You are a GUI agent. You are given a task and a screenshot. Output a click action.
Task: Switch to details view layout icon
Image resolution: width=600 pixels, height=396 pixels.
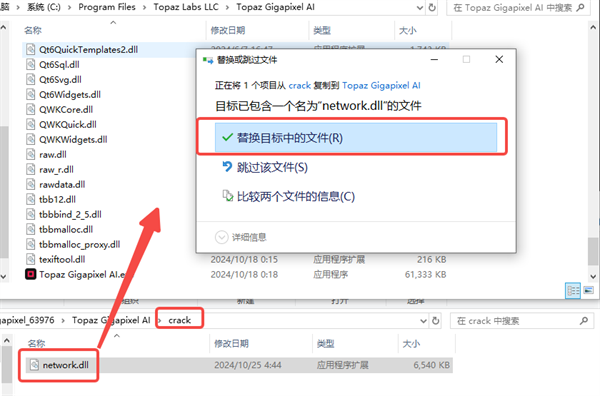point(573,291)
